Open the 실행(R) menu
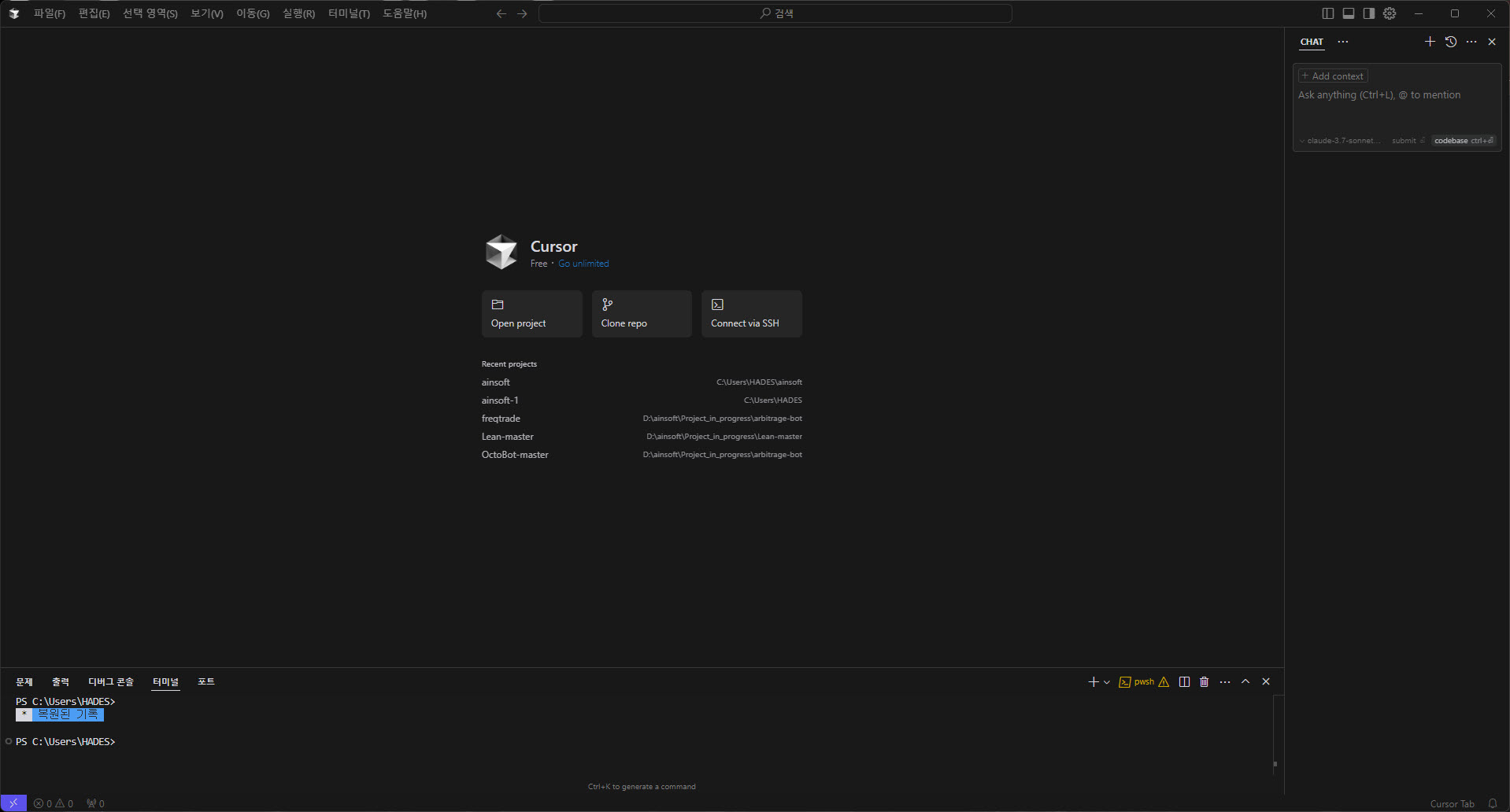1510x812 pixels. pos(298,13)
